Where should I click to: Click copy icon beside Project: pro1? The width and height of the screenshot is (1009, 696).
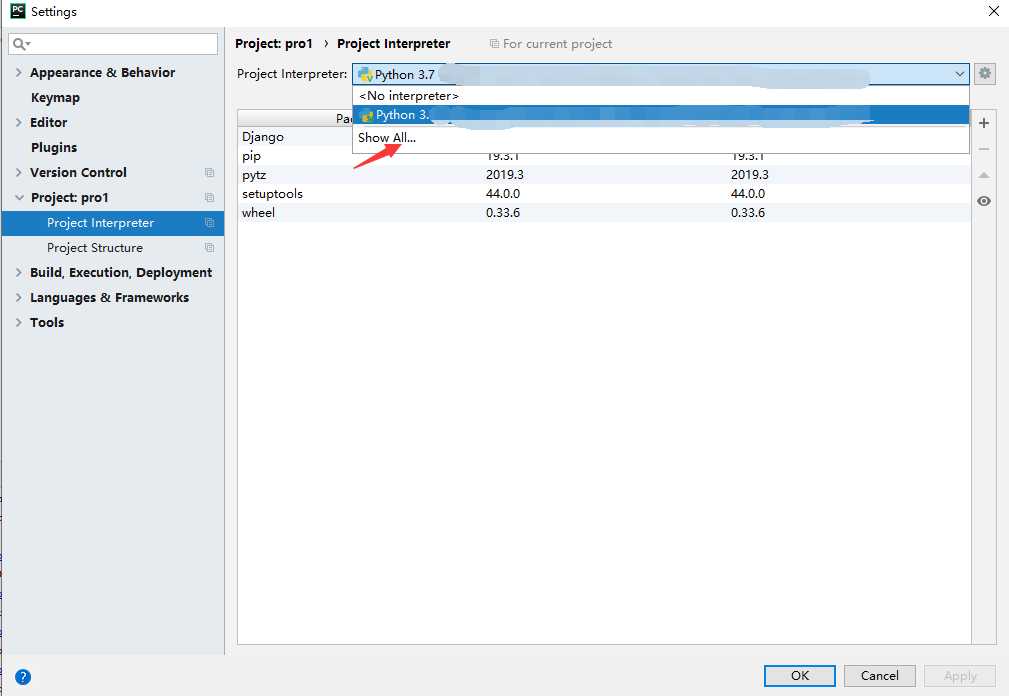(x=209, y=197)
